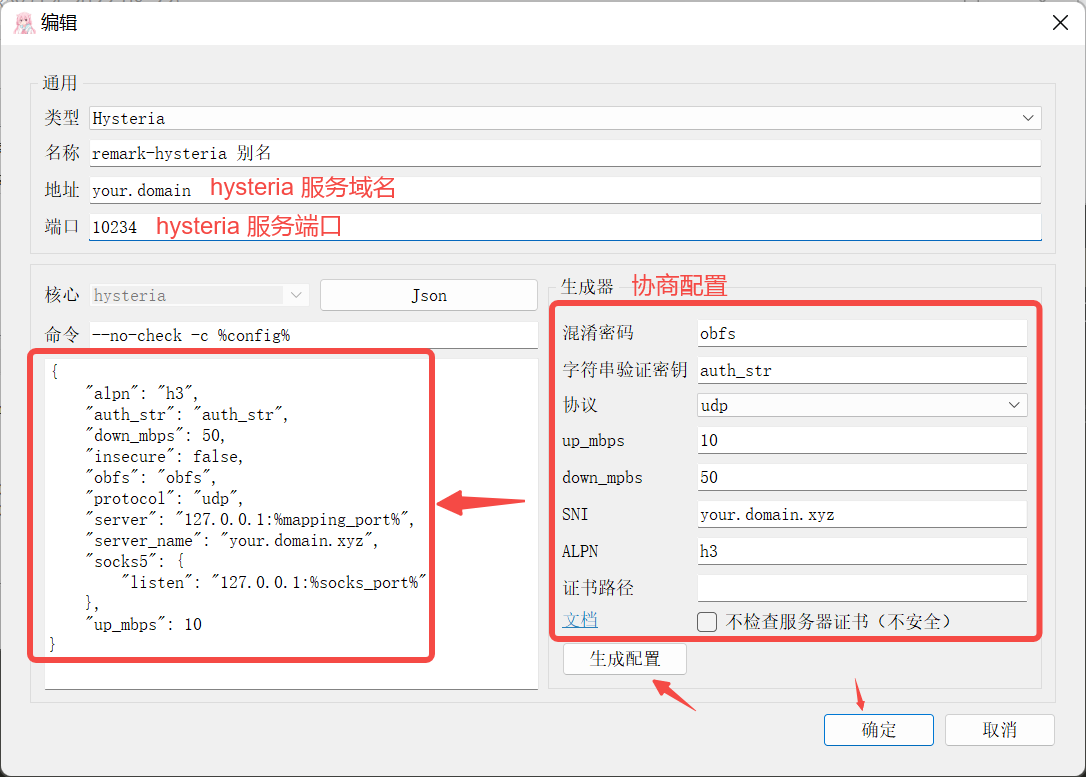Click the app icon in title bar
The width and height of the screenshot is (1086, 777).
(24, 23)
